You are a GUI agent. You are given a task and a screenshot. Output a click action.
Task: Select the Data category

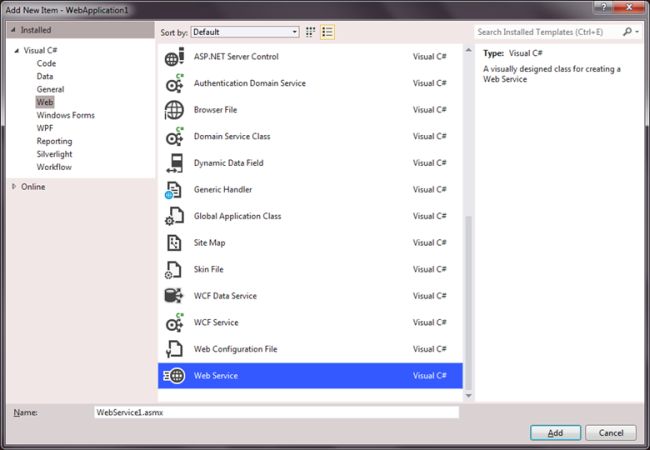(x=45, y=76)
